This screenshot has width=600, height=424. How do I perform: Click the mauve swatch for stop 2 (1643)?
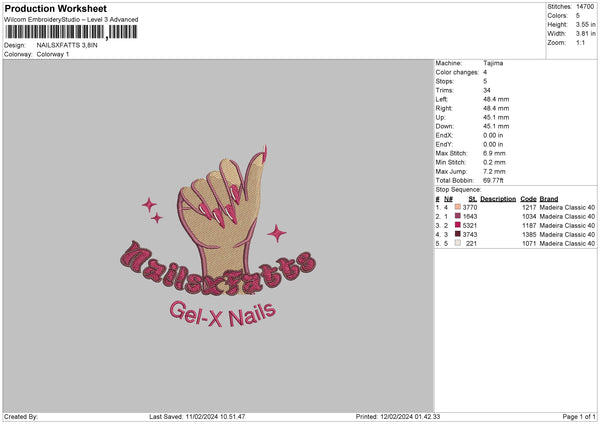coord(458,216)
